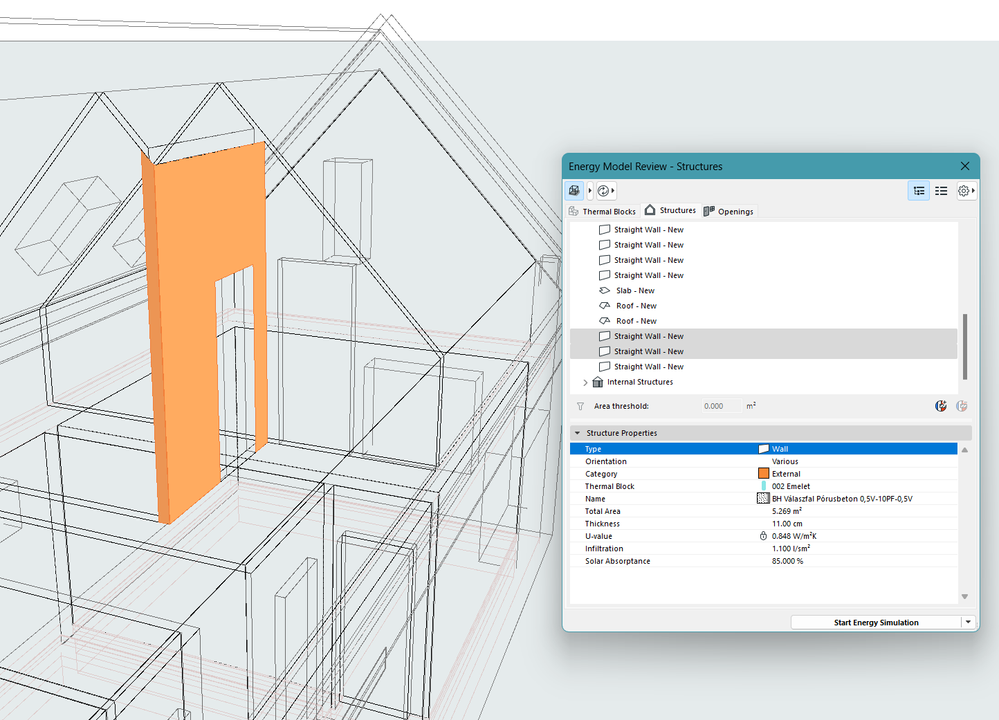Select the Slab - New row
Screen dimensions: 999x720
pyautogui.click(x=763, y=291)
